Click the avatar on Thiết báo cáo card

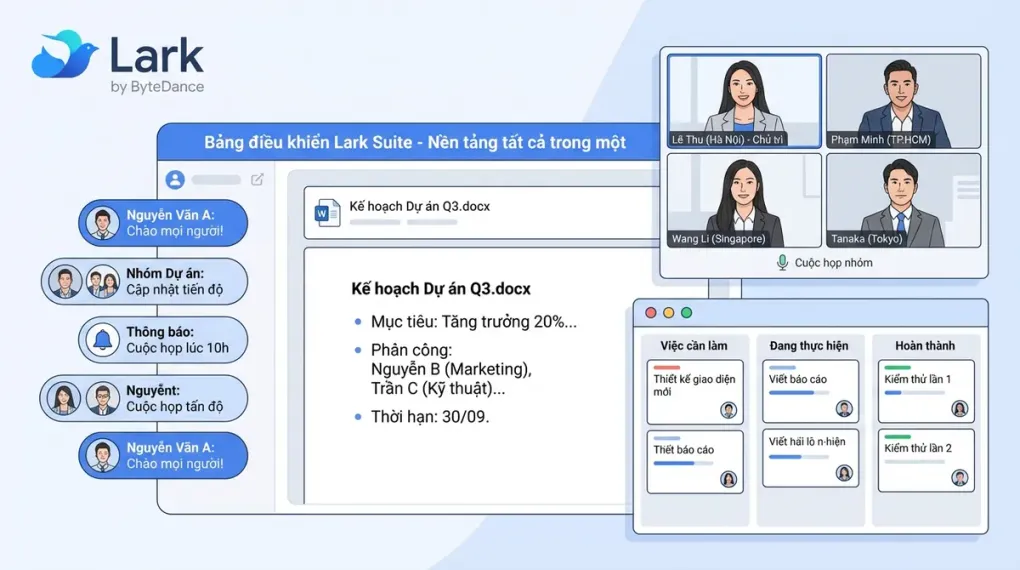click(x=729, y=479)
